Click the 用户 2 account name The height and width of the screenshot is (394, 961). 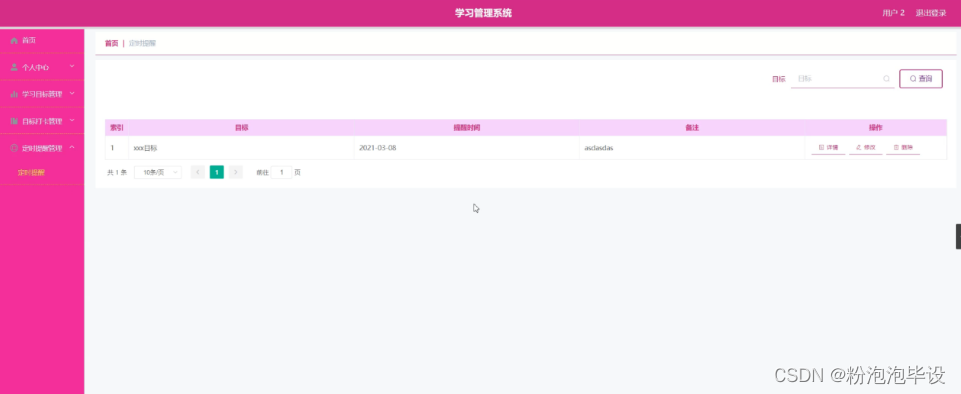[894, 13]
